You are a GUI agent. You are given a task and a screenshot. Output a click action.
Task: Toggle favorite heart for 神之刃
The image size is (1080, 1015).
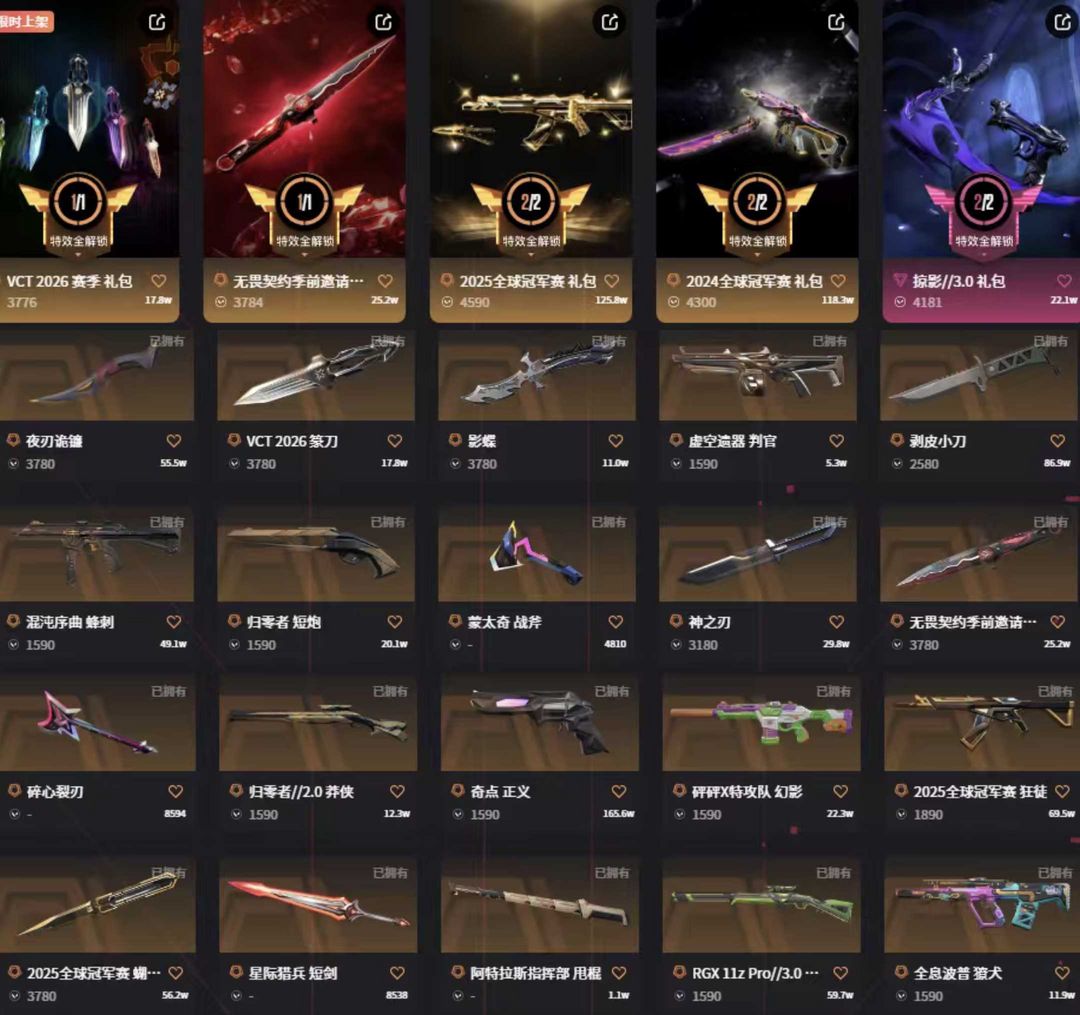click(x=837, y=622)
